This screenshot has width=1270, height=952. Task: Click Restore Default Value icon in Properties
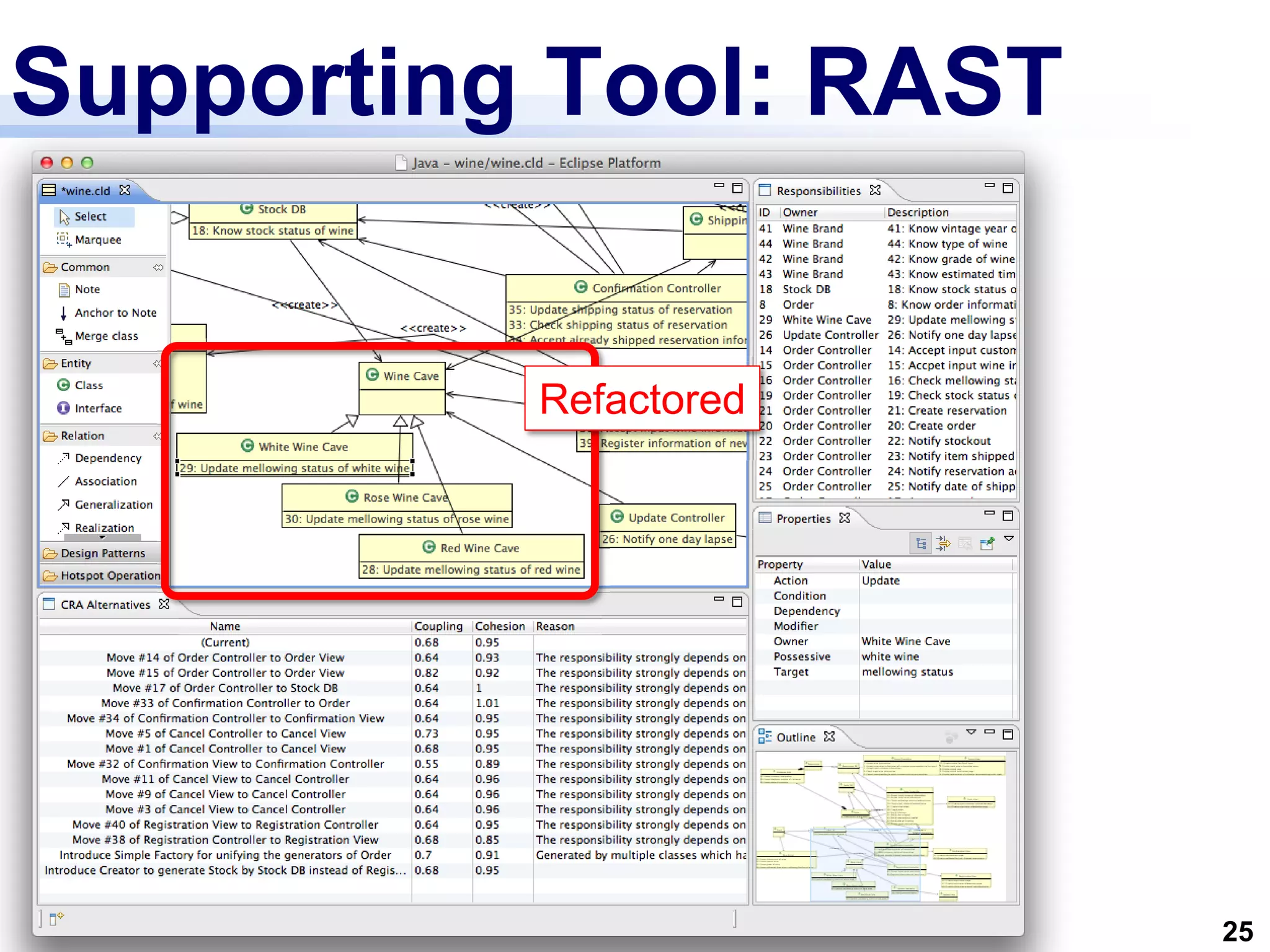tap(964, 544)
